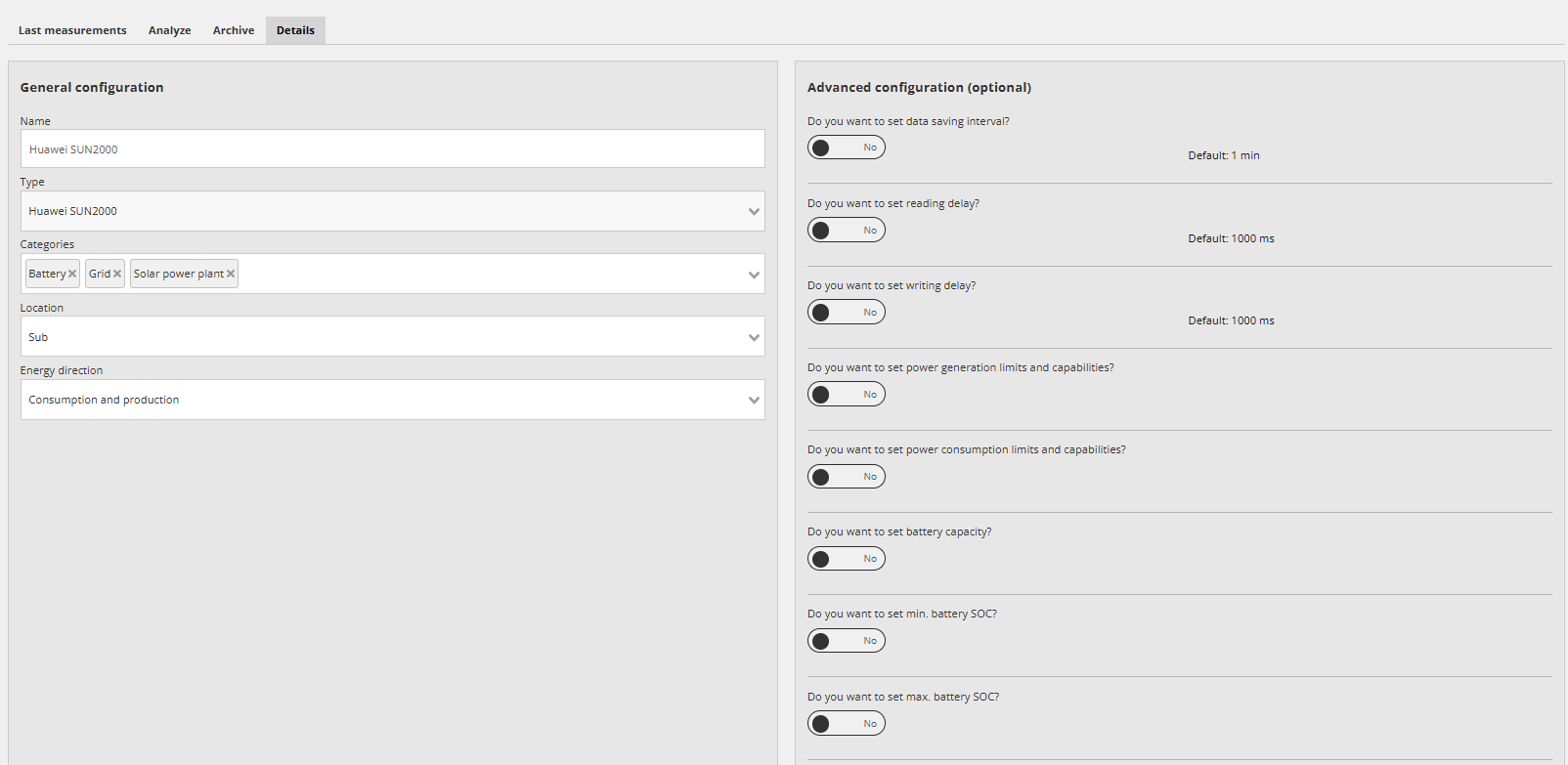The image size is (1568, 765).
Task: Remove the Battery category tag
Action: click(x=72, y=274)
